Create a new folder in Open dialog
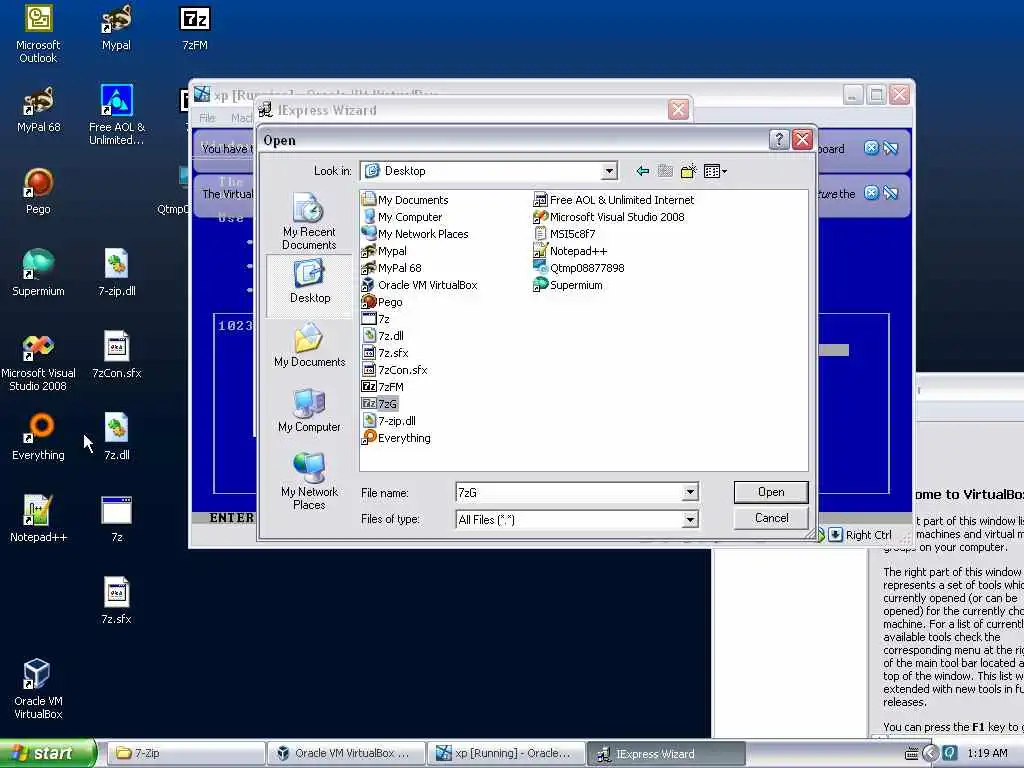1024x768 pixels. click(x=688, y=171)
